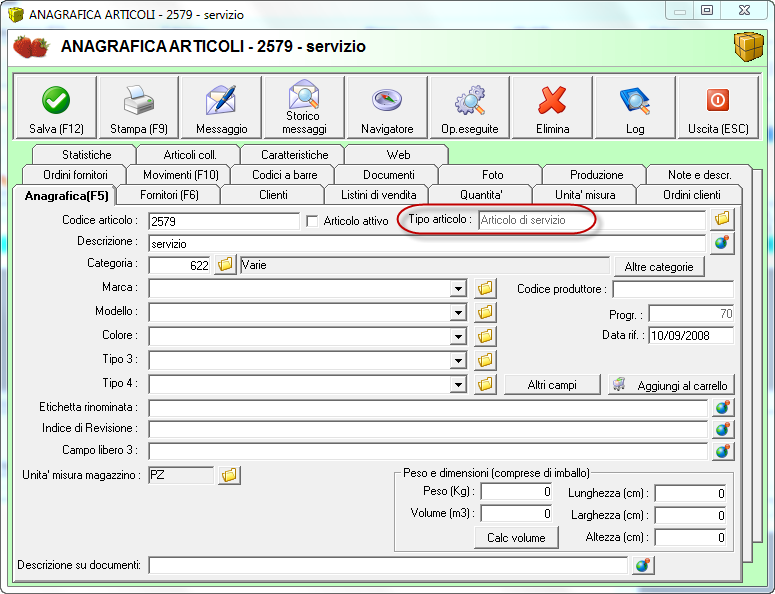The image size is (775, 594).
Task: Click the Peso (Kg) field
Action: [x=517, y=492]
